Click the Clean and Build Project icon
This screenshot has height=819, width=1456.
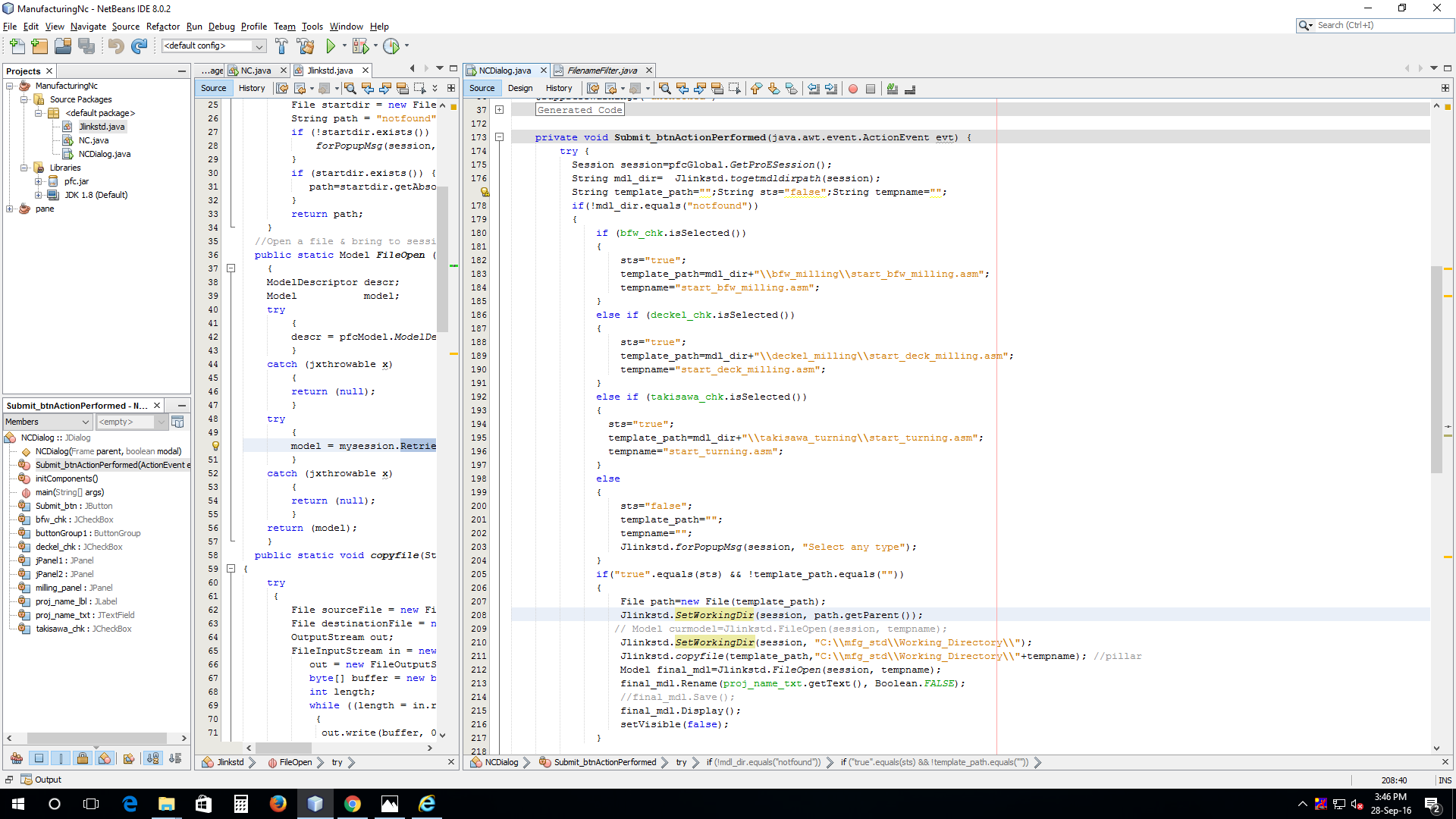point(306,46)
